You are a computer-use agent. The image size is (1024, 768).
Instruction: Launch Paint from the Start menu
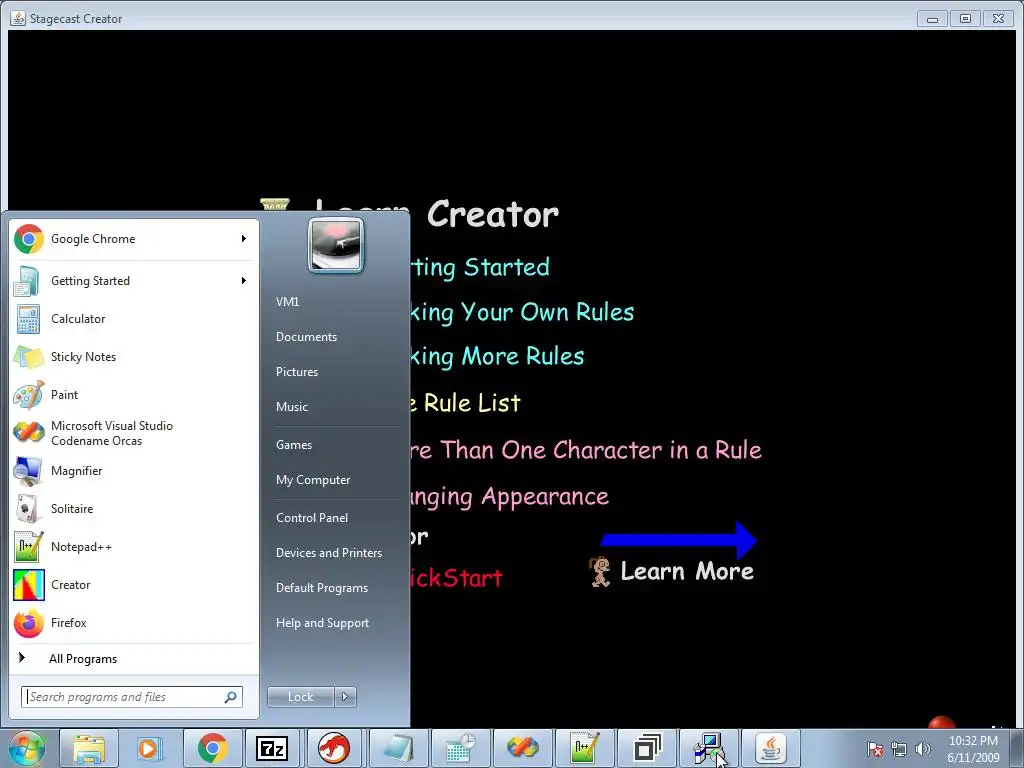(x=134, y=394)
